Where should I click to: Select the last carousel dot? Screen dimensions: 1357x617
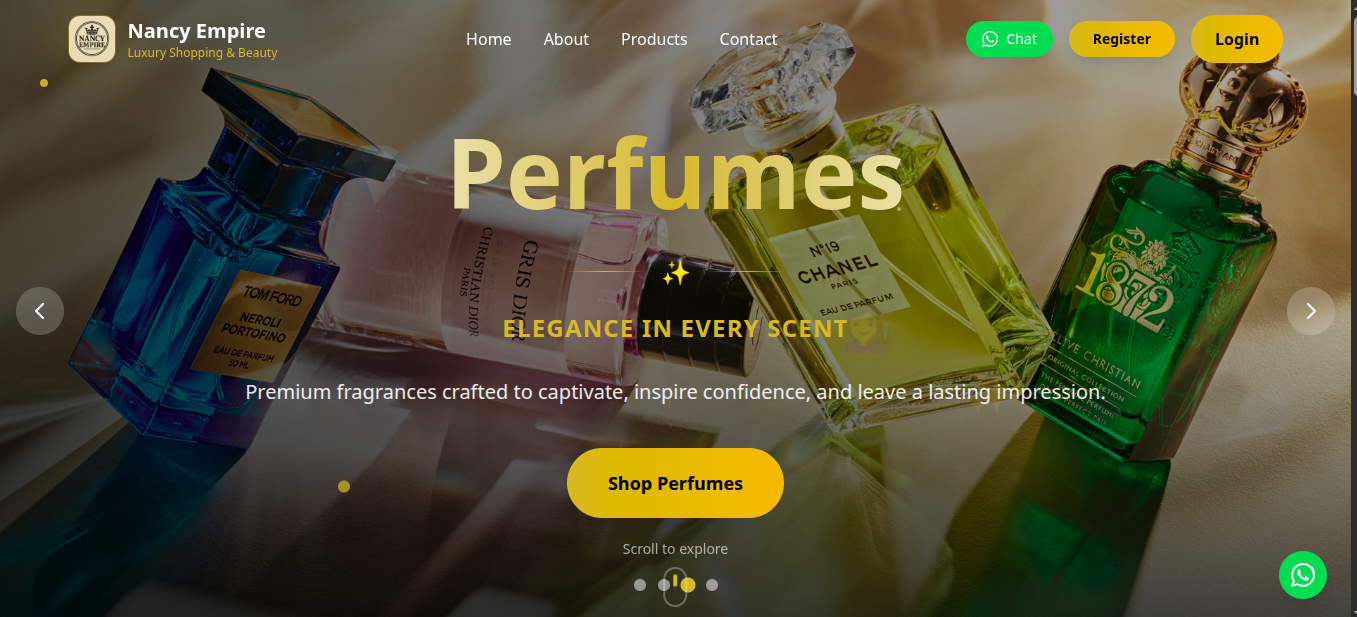pos(712,585)
